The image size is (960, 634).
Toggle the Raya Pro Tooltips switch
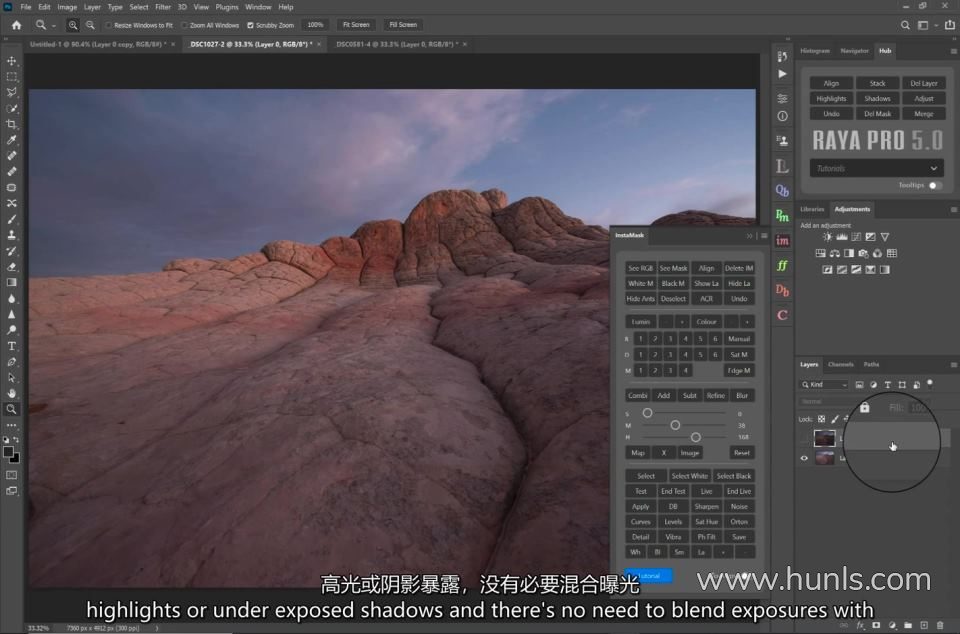coord(935,185)
